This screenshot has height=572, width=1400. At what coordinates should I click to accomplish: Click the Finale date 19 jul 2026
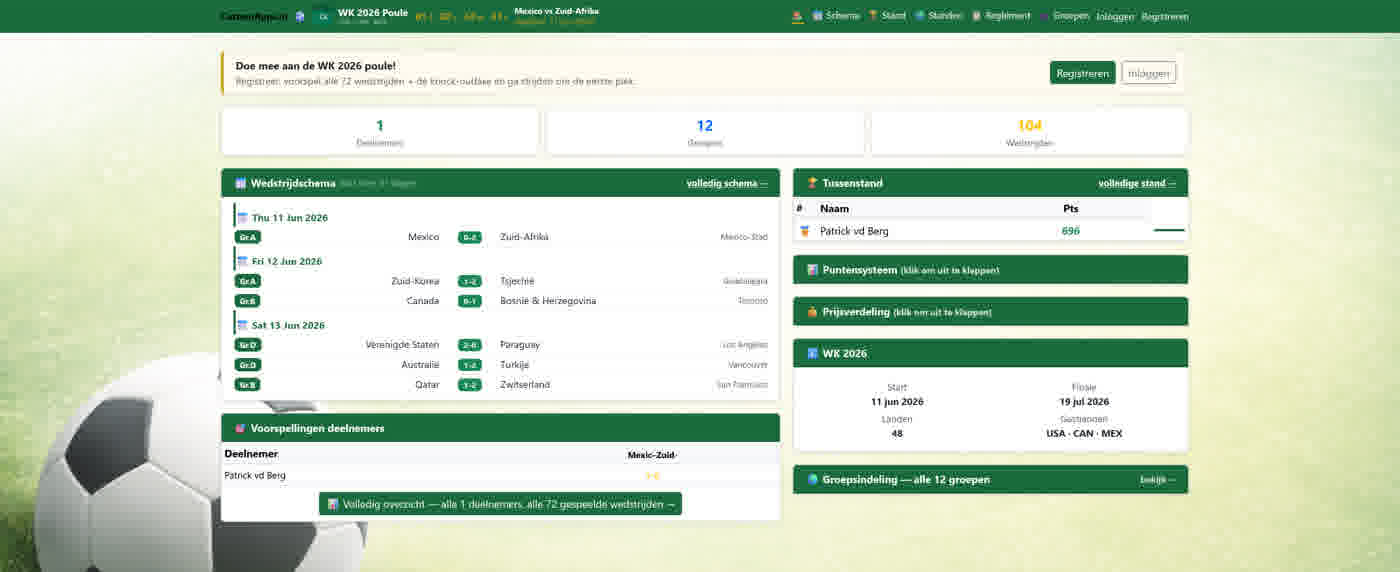coord(1083,401)
